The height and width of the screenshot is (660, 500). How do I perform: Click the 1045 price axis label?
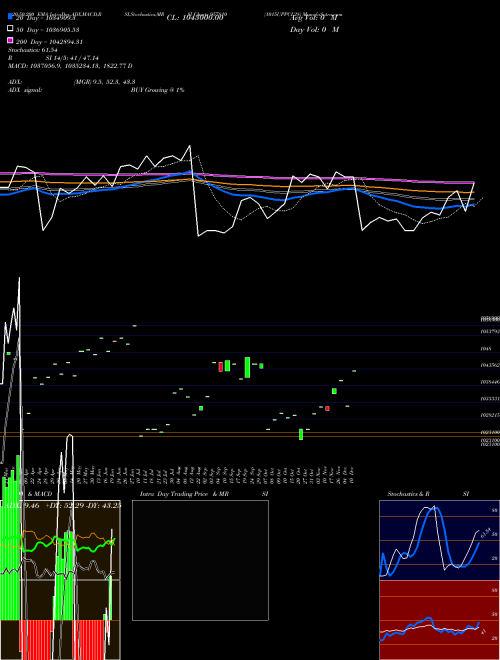point(486,349)
